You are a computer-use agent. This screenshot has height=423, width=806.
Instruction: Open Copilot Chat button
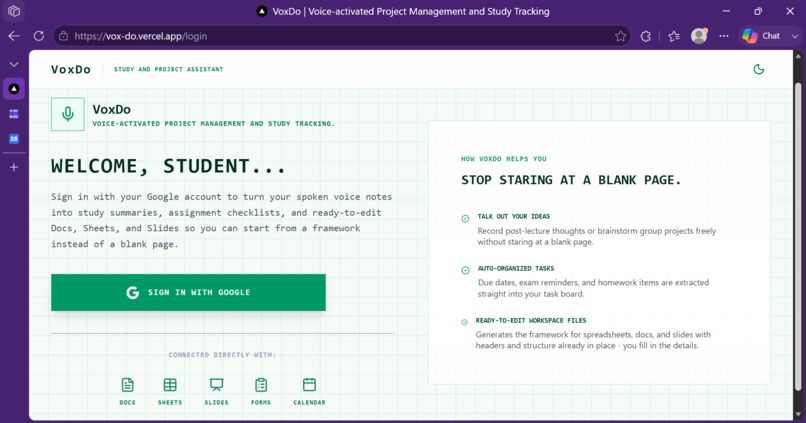[761, 36]
